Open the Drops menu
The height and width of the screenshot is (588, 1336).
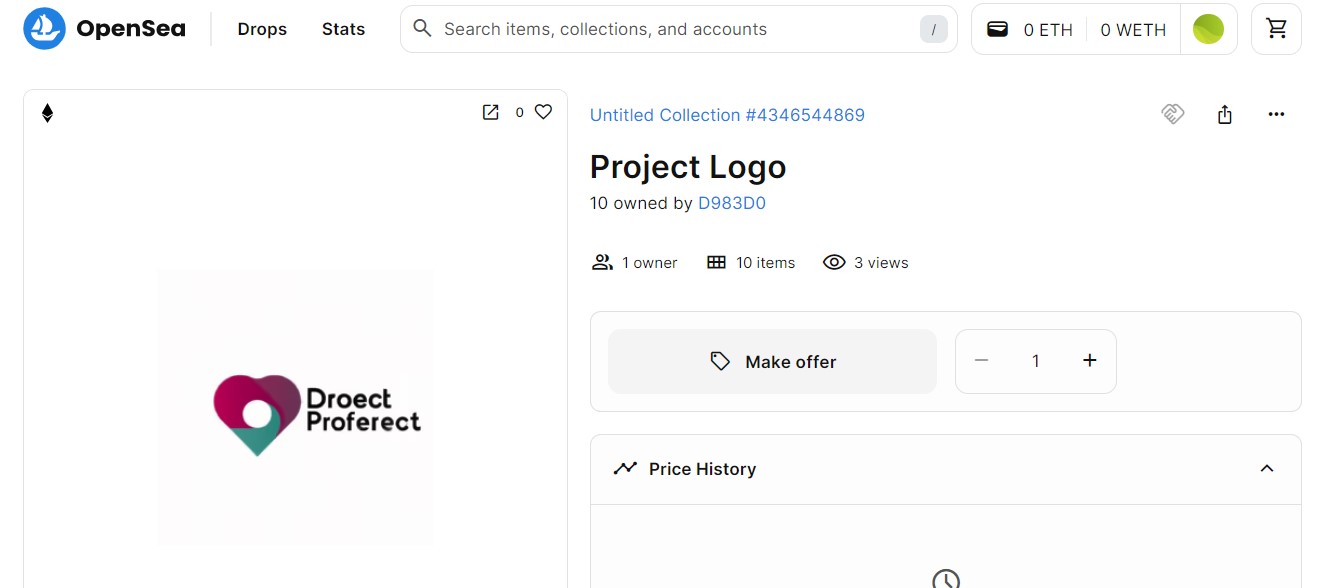262,29
